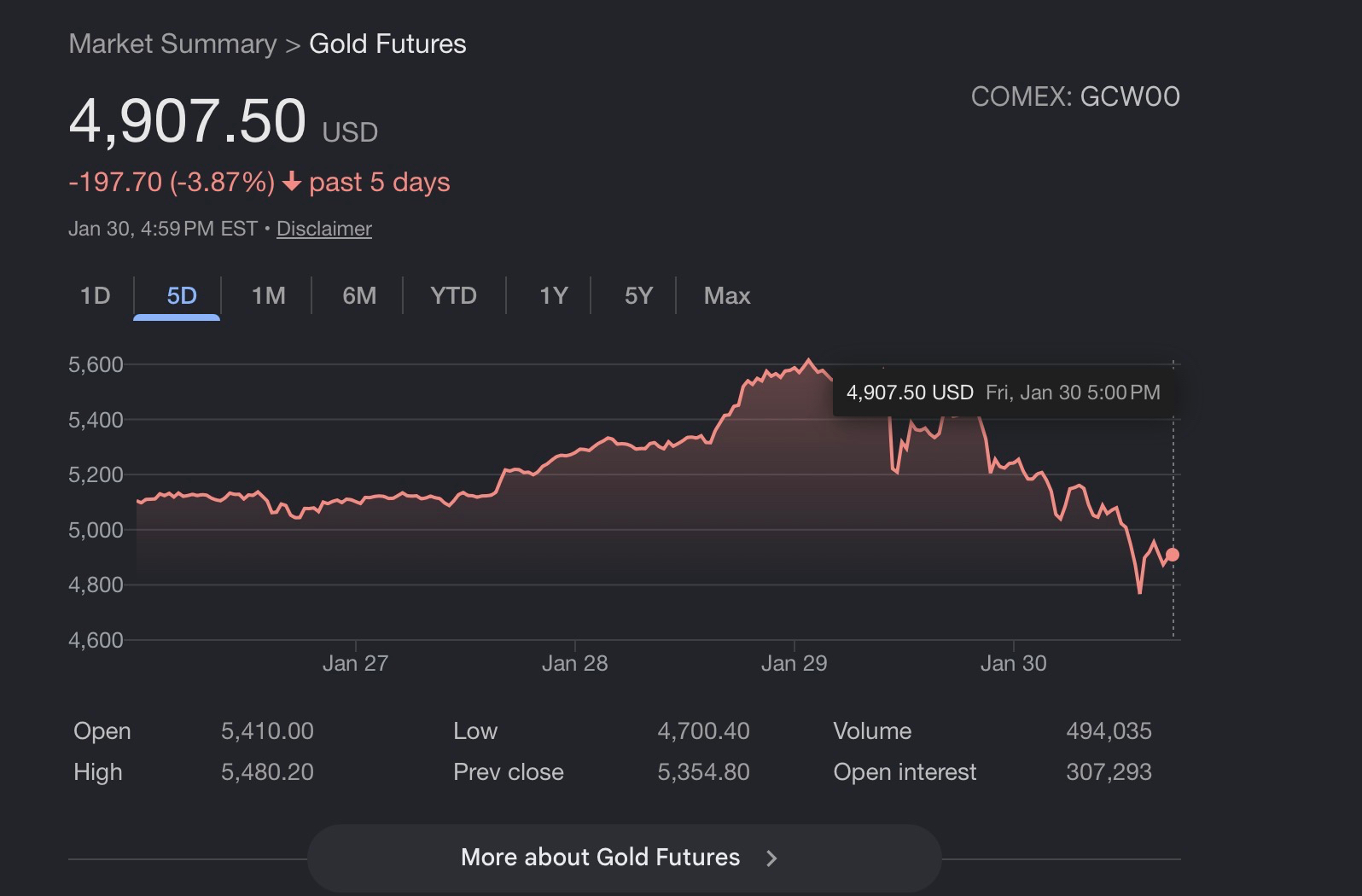Switch to the 1M chart range

click(x=268, y=296)
